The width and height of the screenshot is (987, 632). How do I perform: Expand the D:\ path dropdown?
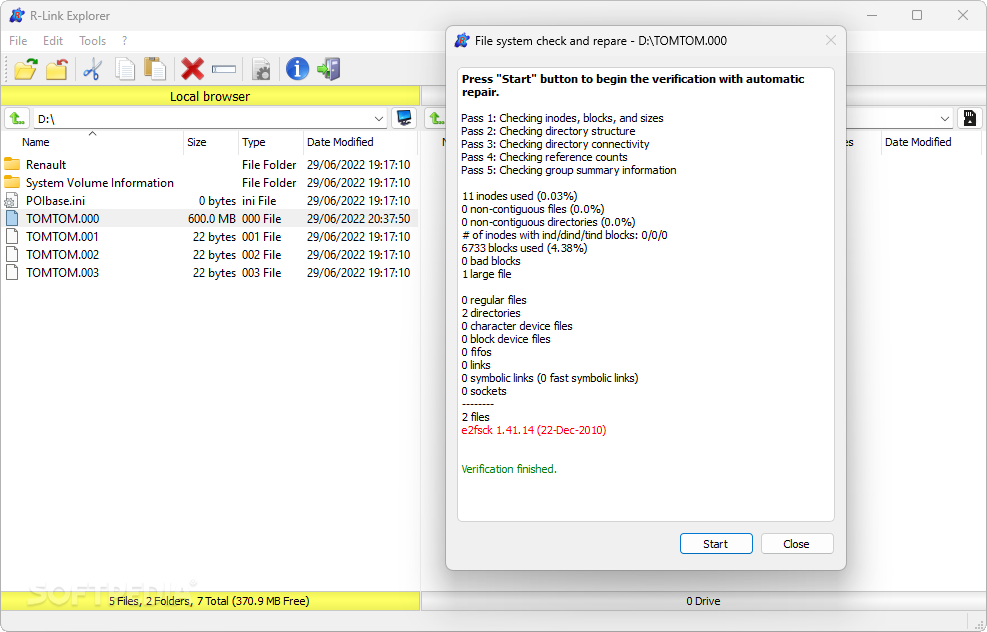pos(378,118)
